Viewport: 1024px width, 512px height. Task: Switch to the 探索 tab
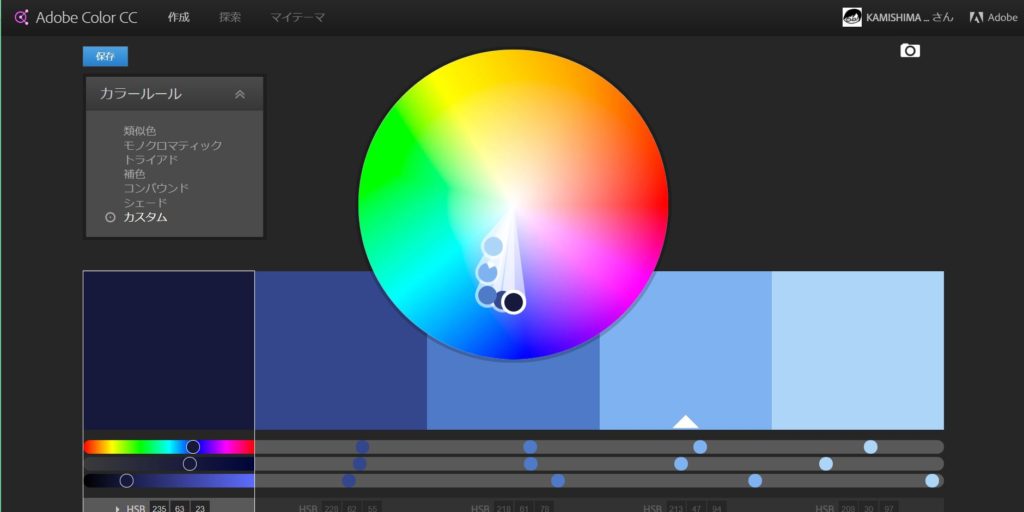click(230, 17)
